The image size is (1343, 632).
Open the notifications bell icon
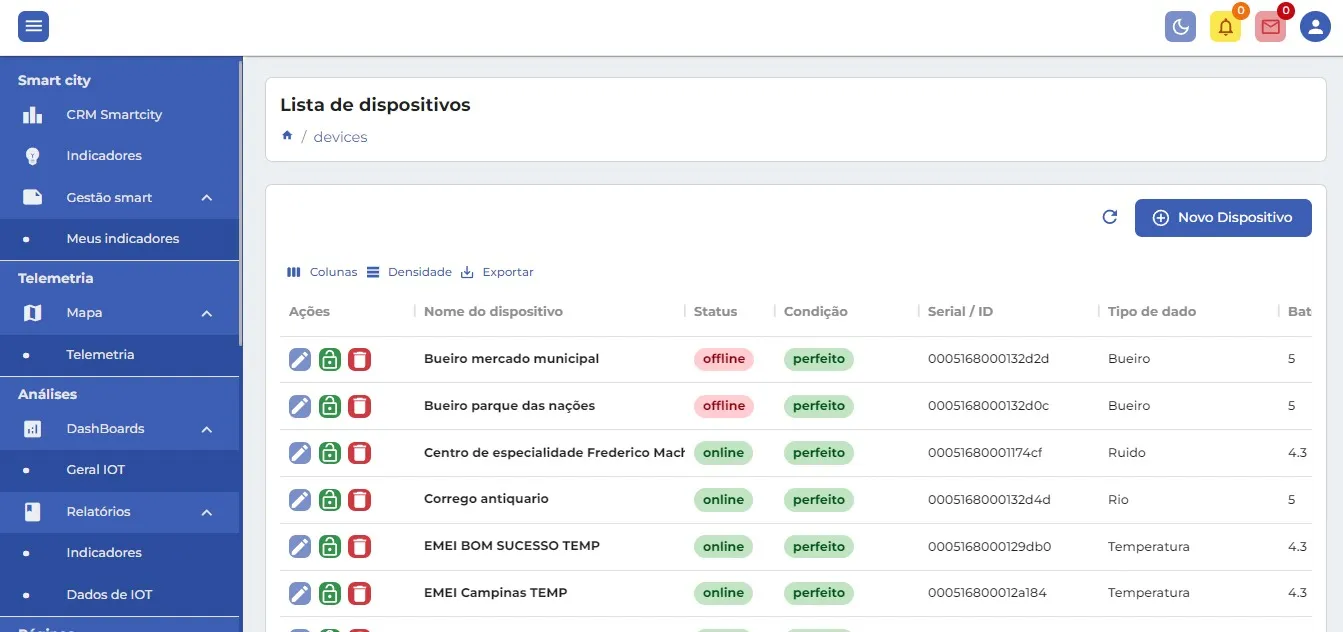[x=1225, y=27]
